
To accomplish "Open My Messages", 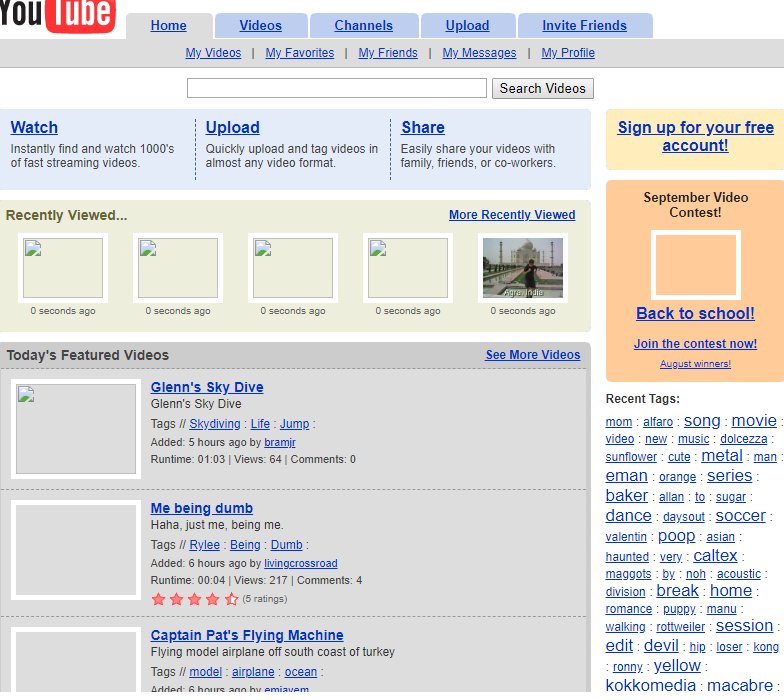I will pyautogui.click(x=479, y=53).
